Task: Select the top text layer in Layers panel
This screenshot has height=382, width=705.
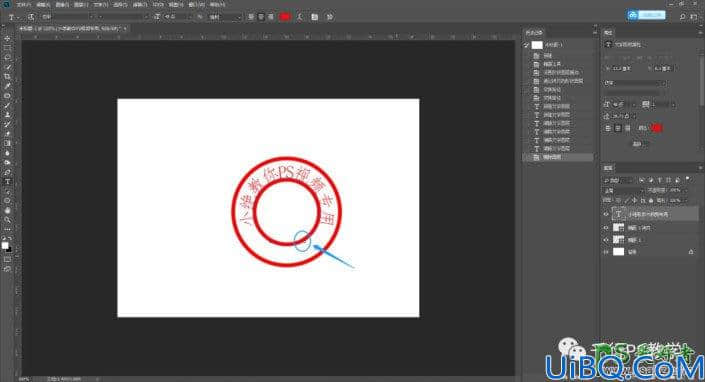Action: coord(650,214)
